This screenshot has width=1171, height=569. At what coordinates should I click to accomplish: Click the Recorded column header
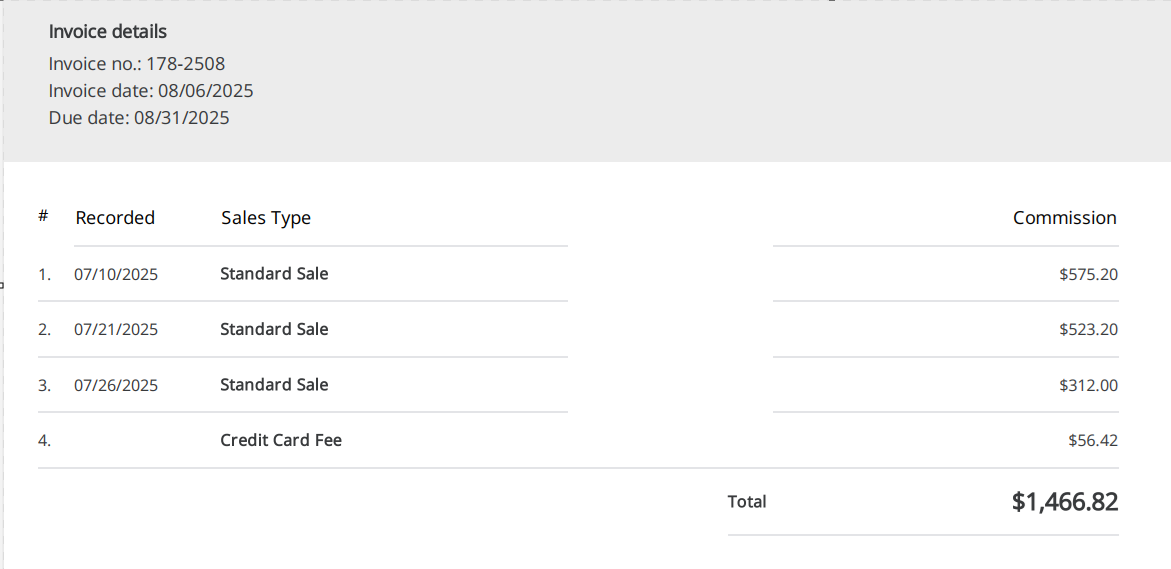pyautogui.click(x=115, y=218)
